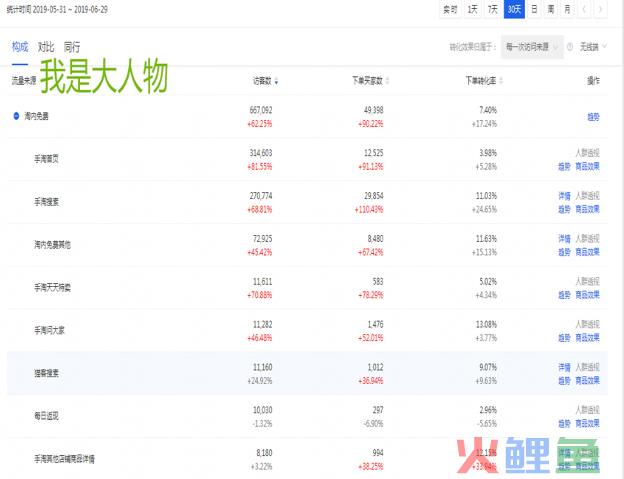Screen dimensions: 624x479
Task: Click the 667,092 visitor count cell
Action: coord(261,110)
